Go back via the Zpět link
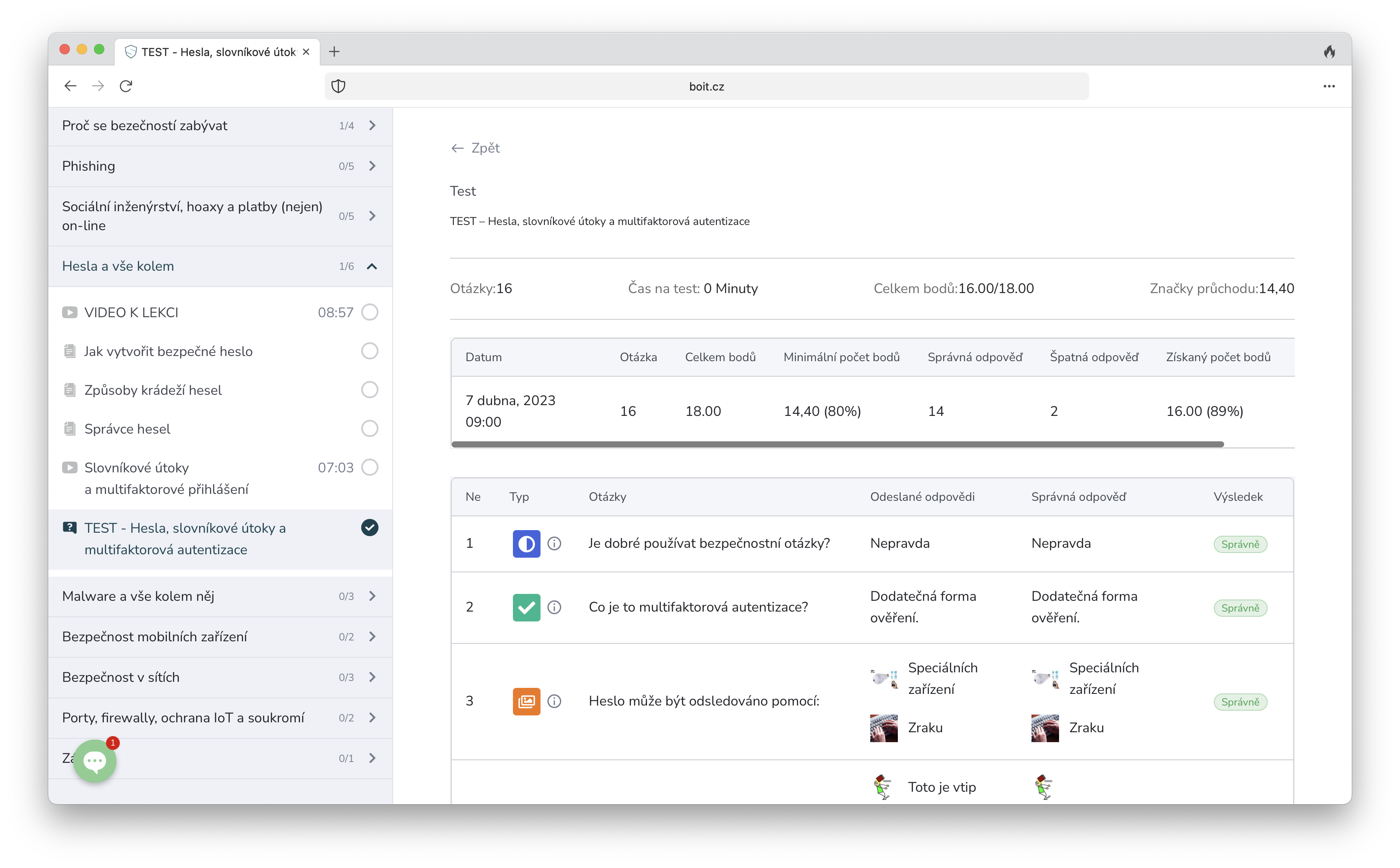 click(475, 148)
